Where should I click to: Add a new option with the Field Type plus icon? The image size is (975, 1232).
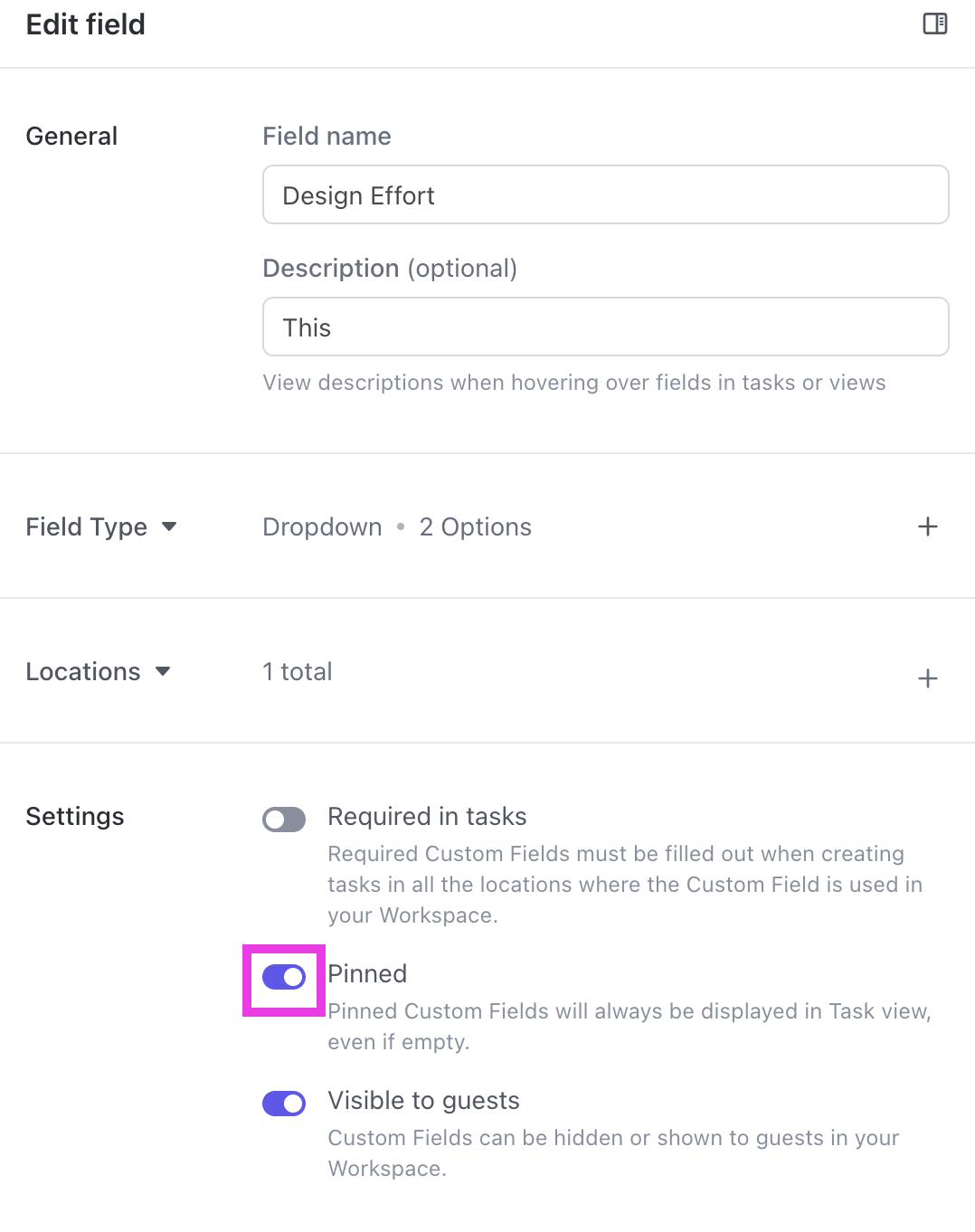point(927,526)
